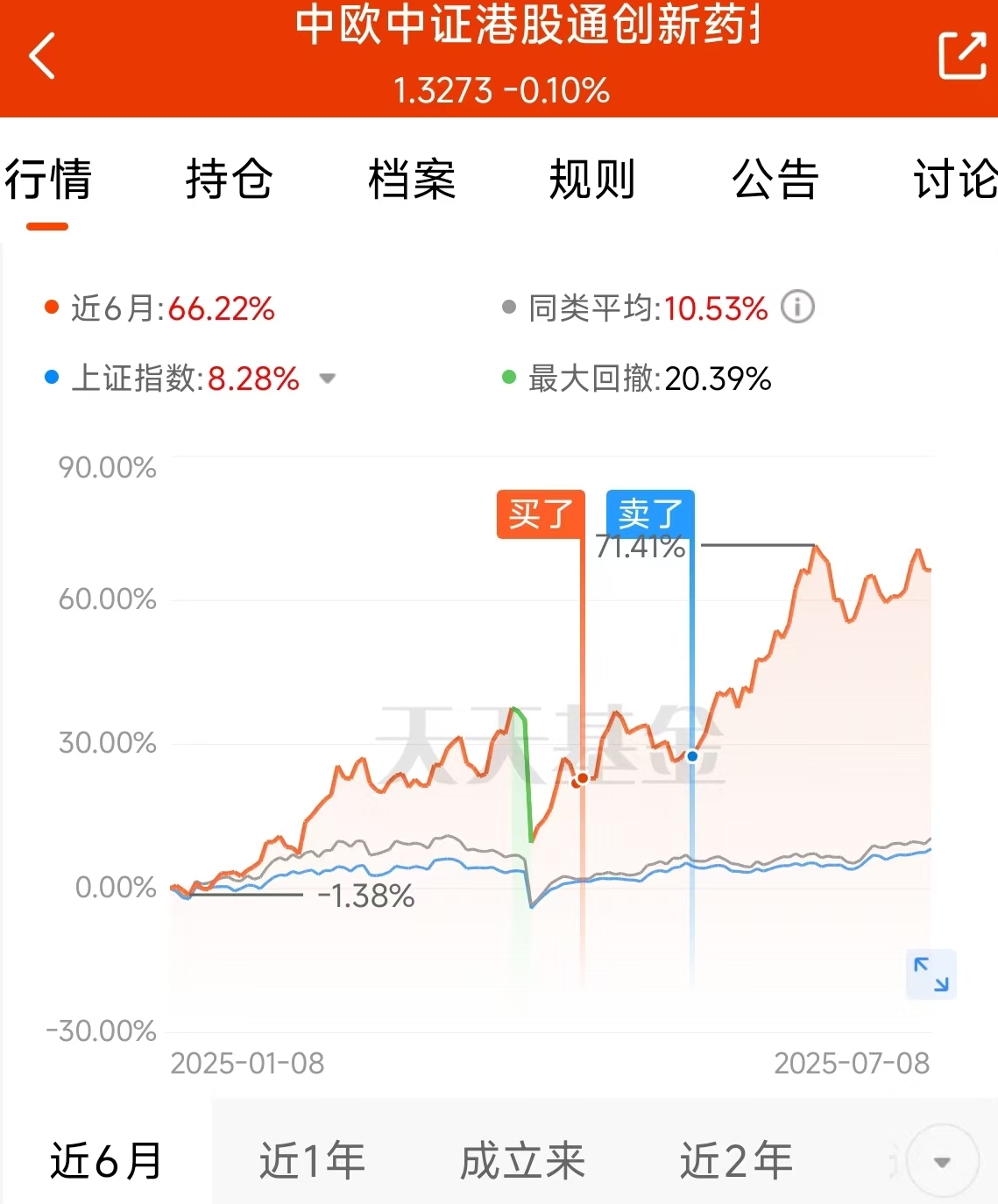This screenshot has width=998, height=1204.
Task: Select the 近1年 time range
Action: [x=312, y=1161]
